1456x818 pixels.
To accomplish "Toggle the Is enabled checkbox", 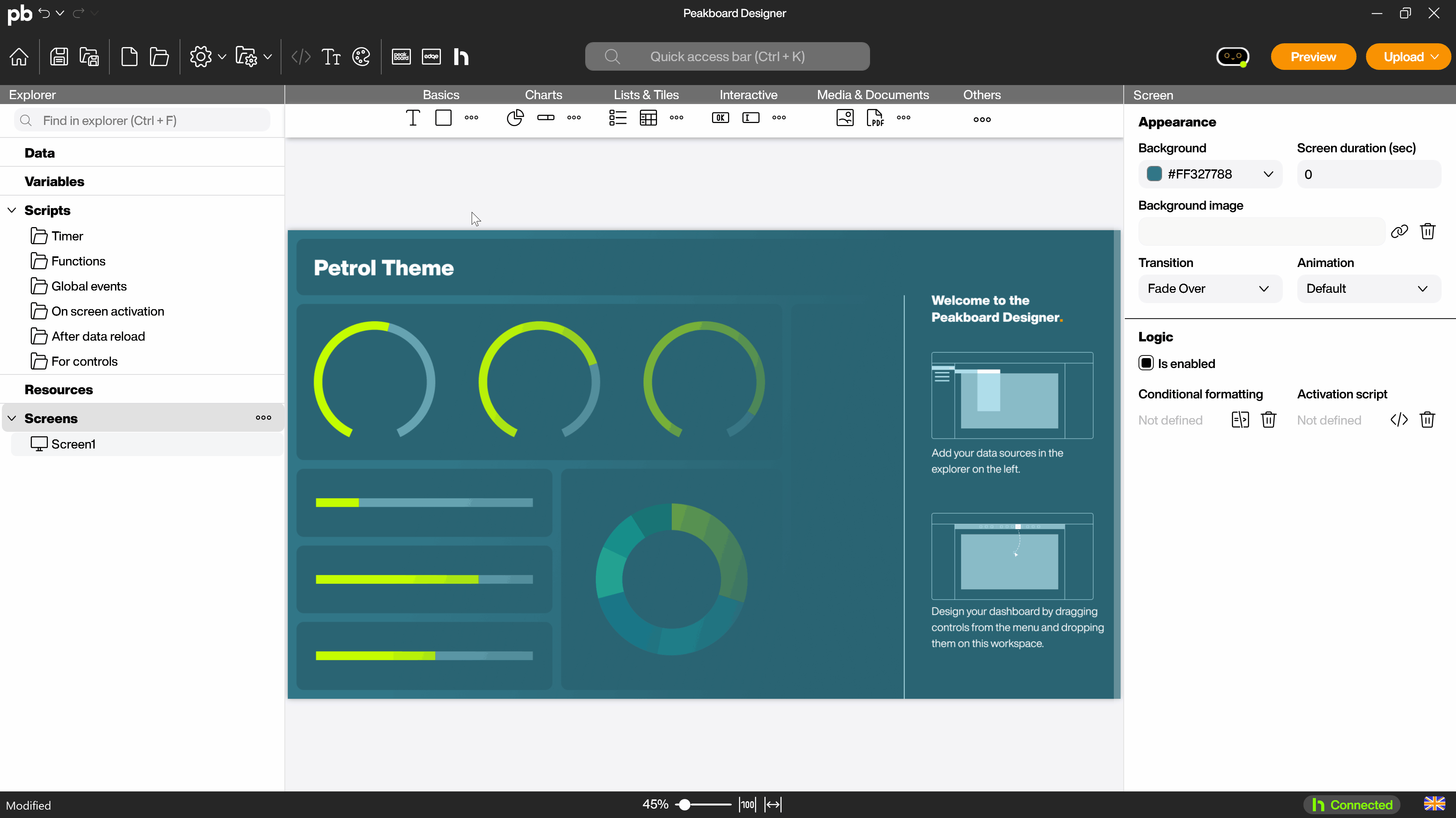I will [x=1146, y=363].
